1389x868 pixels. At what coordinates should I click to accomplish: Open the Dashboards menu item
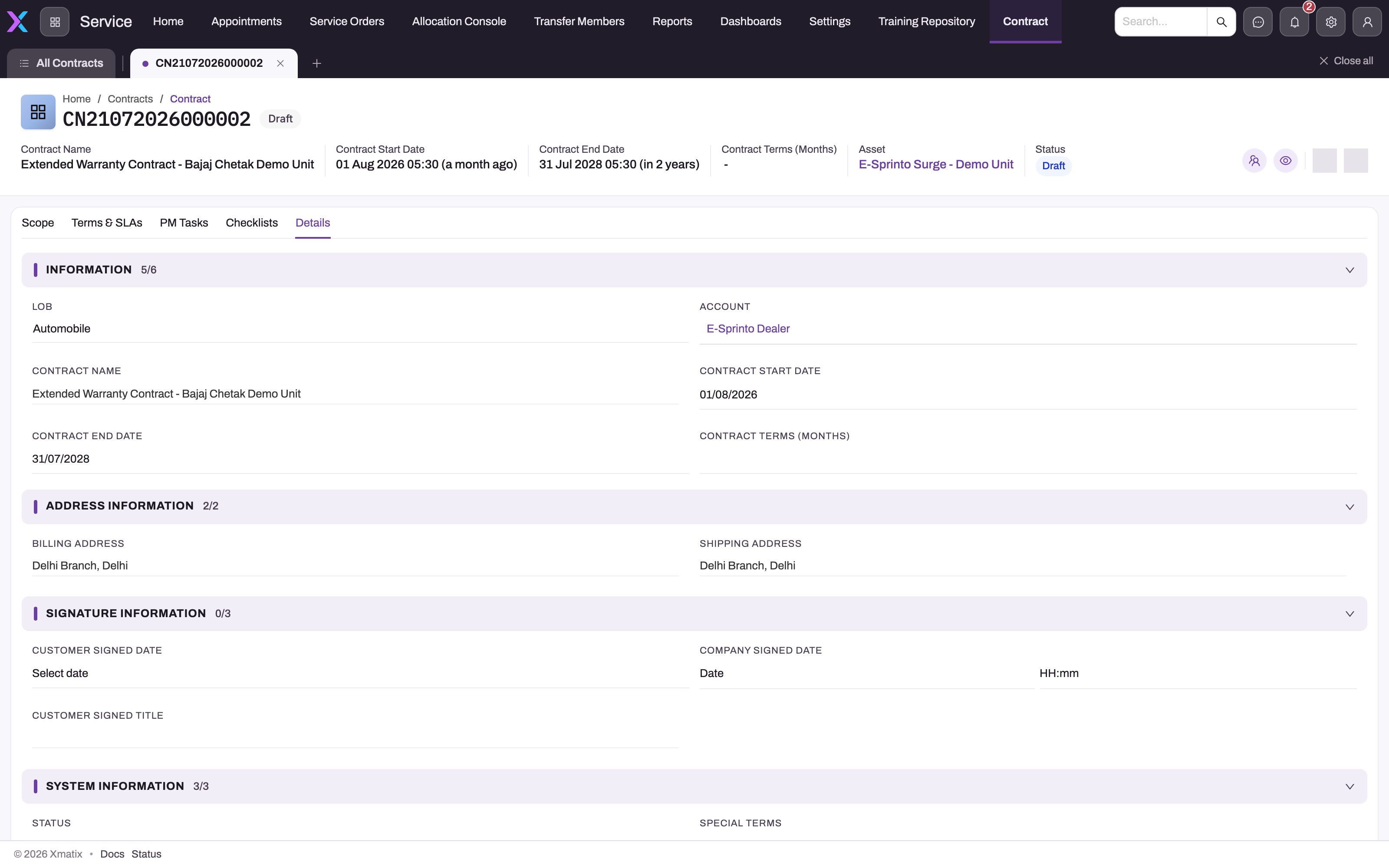751,21
